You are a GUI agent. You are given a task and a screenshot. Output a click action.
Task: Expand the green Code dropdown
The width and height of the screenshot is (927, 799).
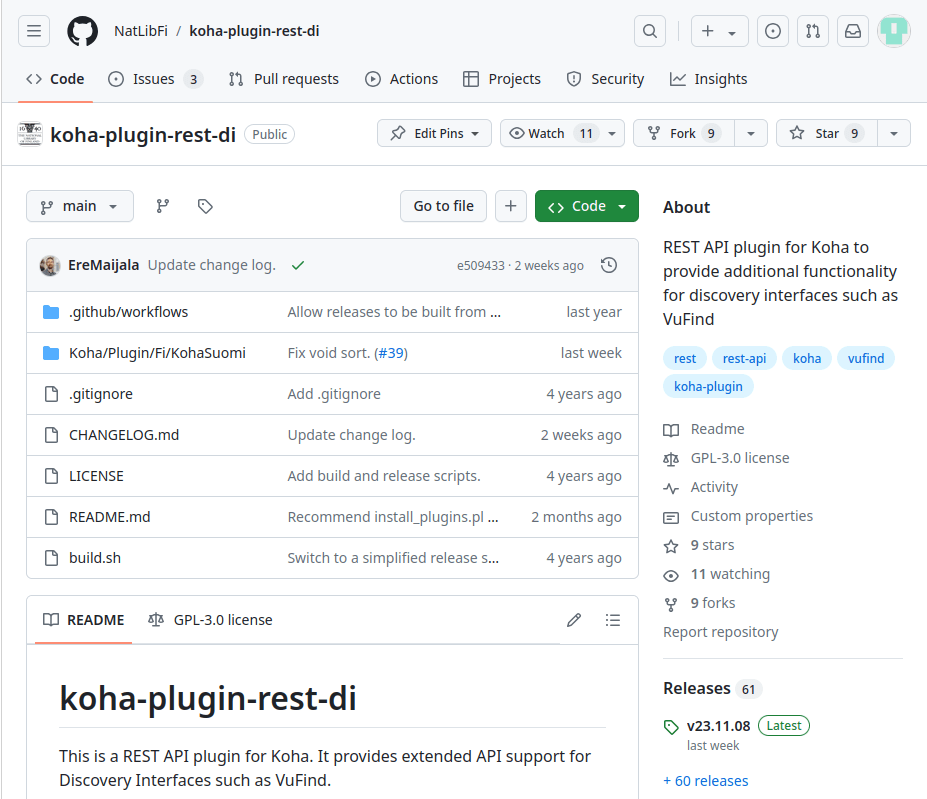pyautogui.click(x=586, y=206)
